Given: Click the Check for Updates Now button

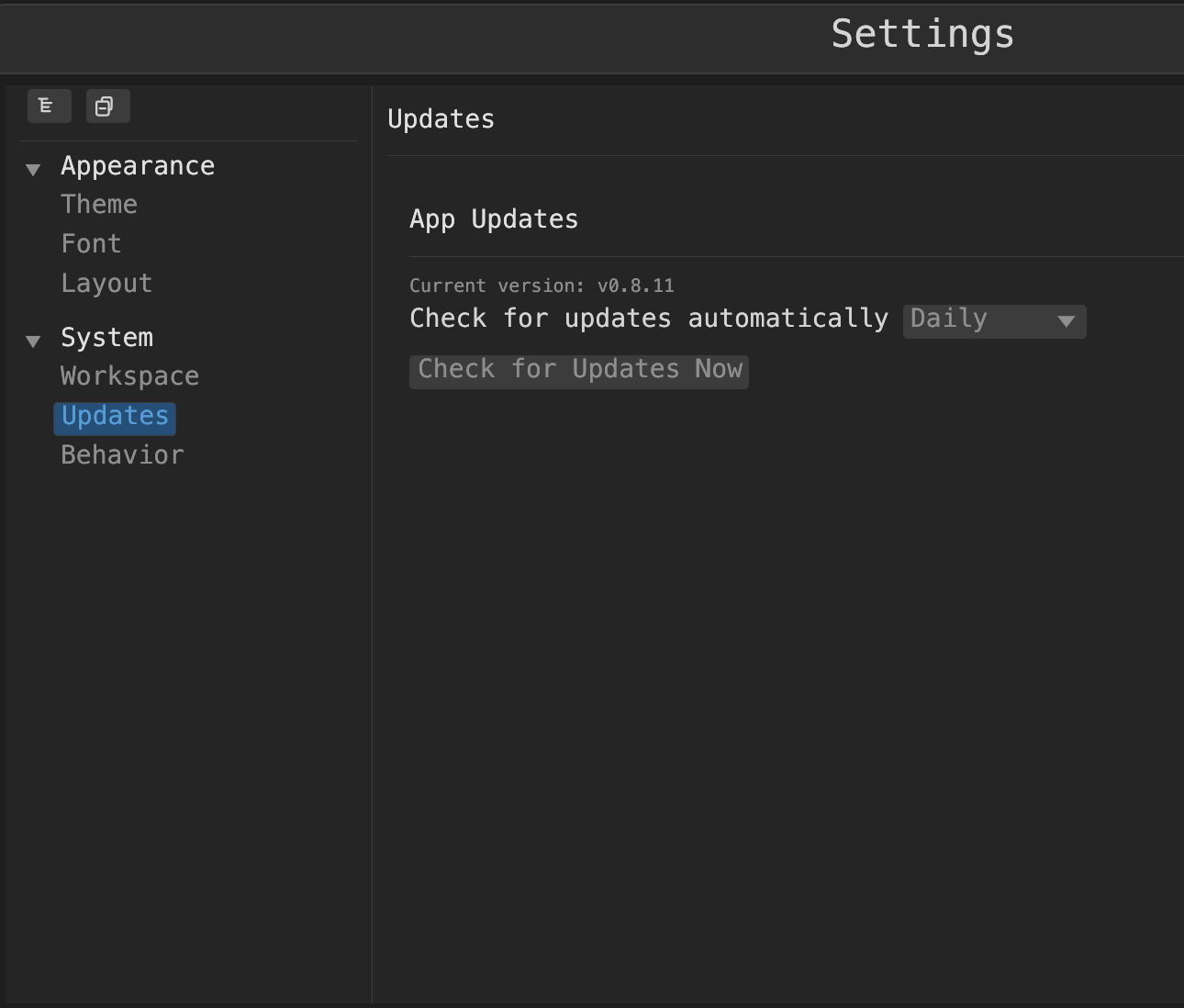Looking at the screenshot, I should (578, 371).
